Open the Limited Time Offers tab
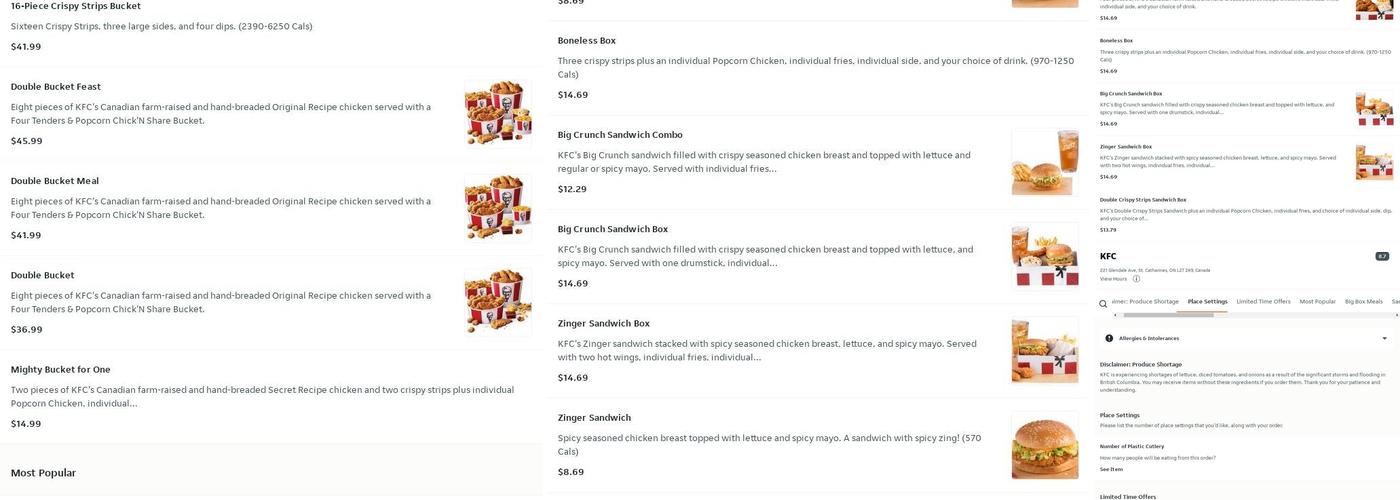 tap(1263, 301)
